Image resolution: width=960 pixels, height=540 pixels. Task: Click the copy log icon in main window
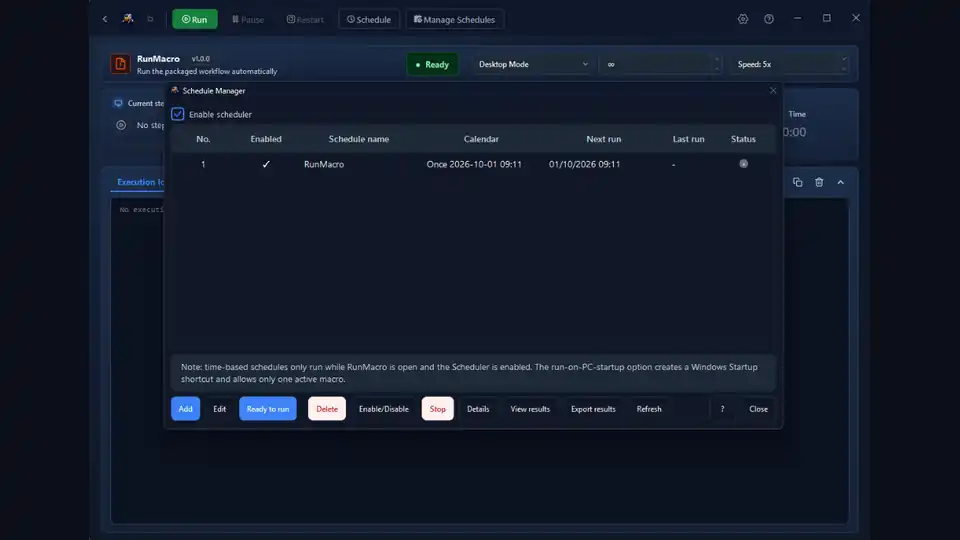[797, 182]
